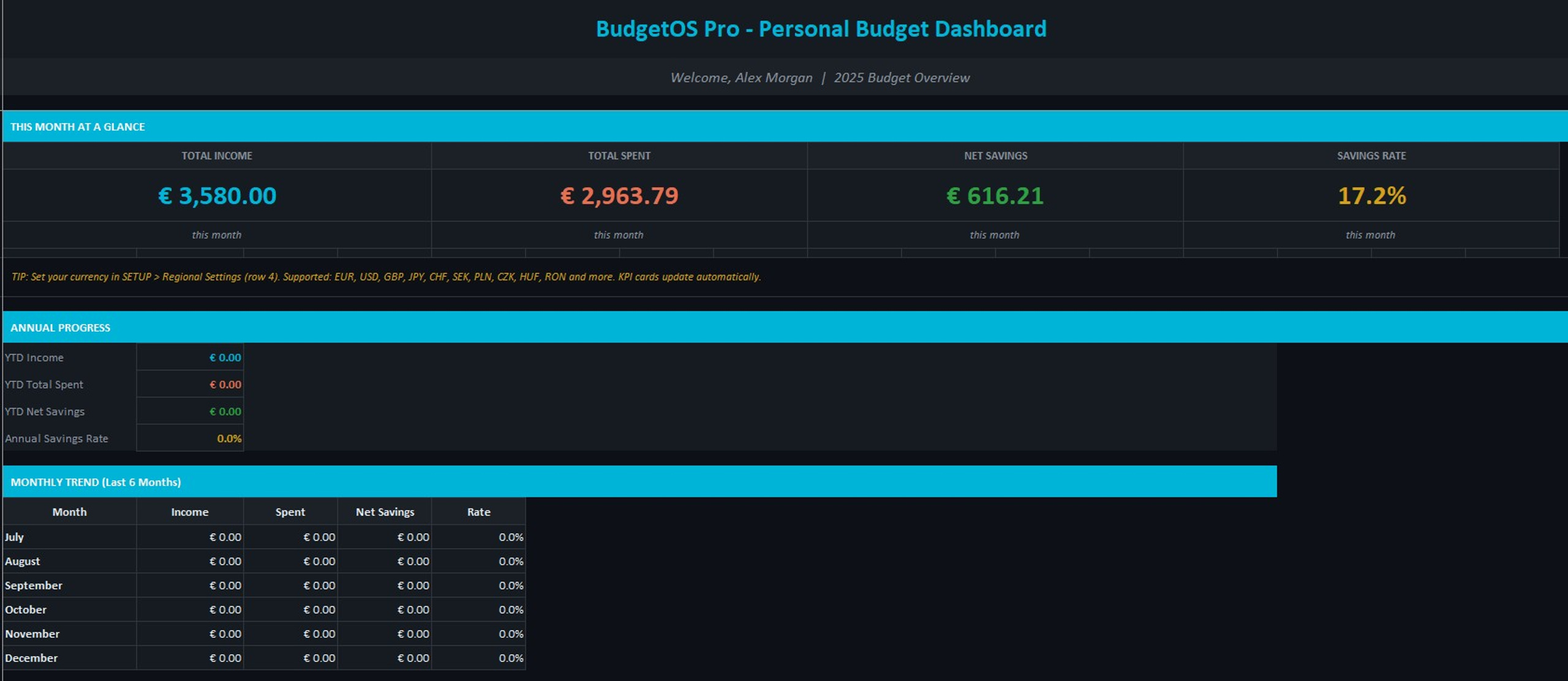The width and height of the screenshot is (1568, 681).
Task: Select the Net Savings column header
Action: pyautogui.click(x=385, y=512)
